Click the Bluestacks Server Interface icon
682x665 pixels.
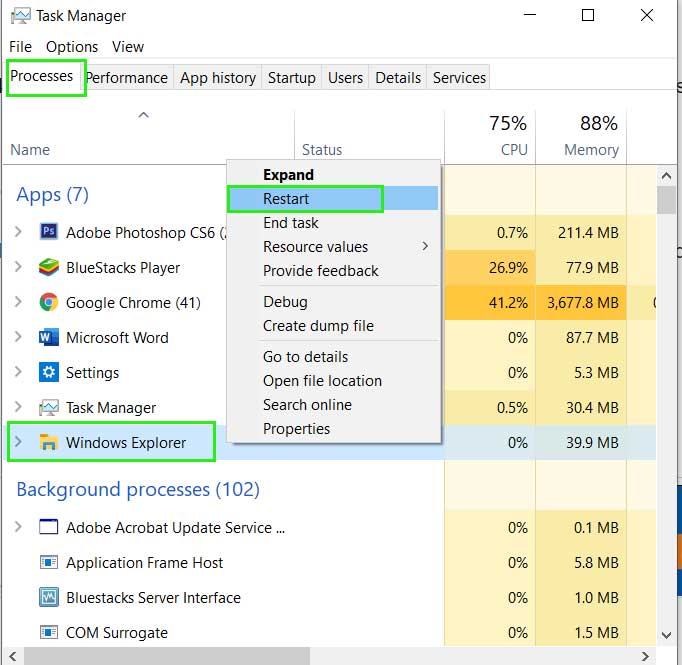click(x=48, y=597)
